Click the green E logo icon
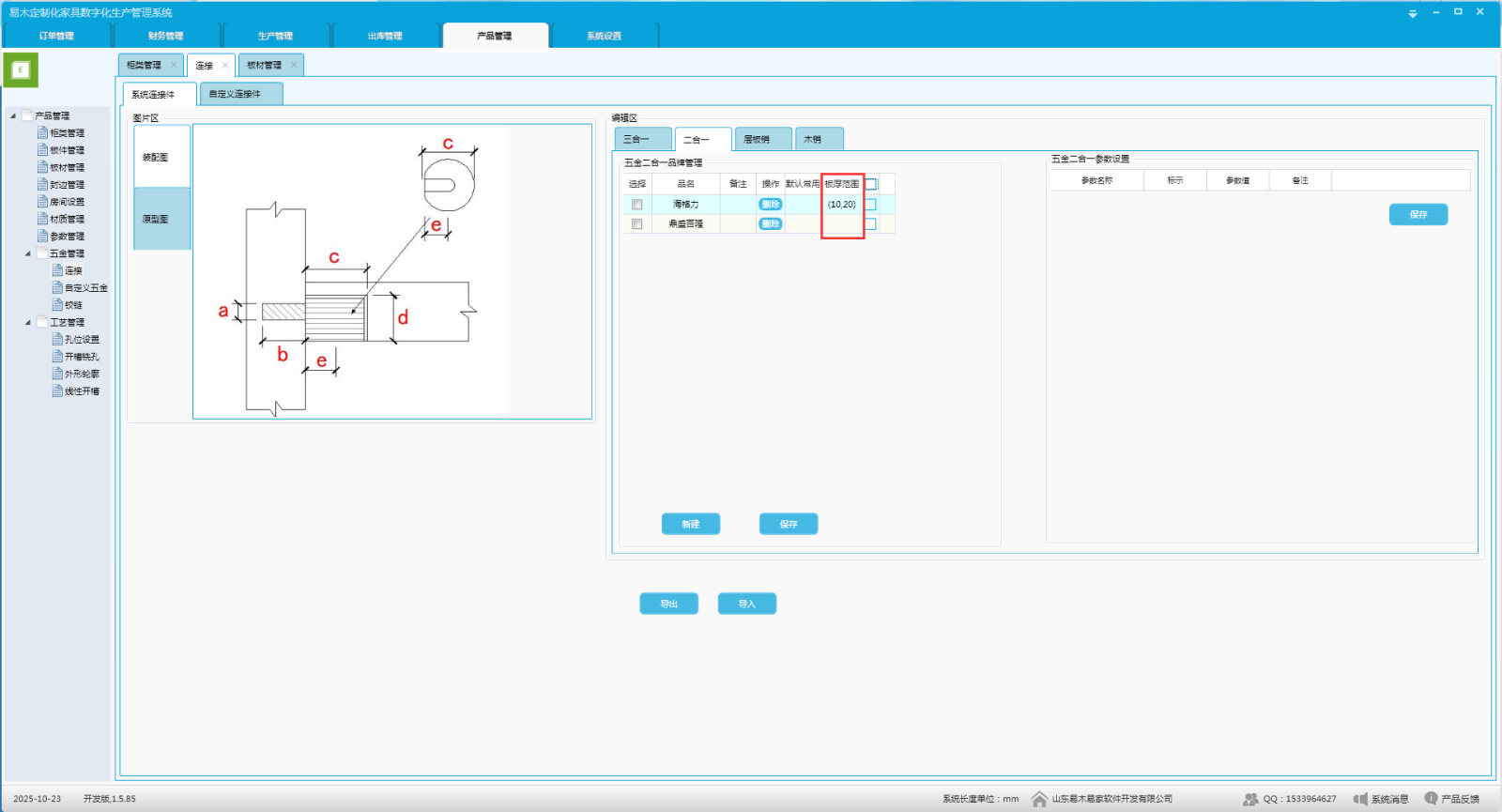Viewport: 1502px width, 812px height. coord(21,70)
